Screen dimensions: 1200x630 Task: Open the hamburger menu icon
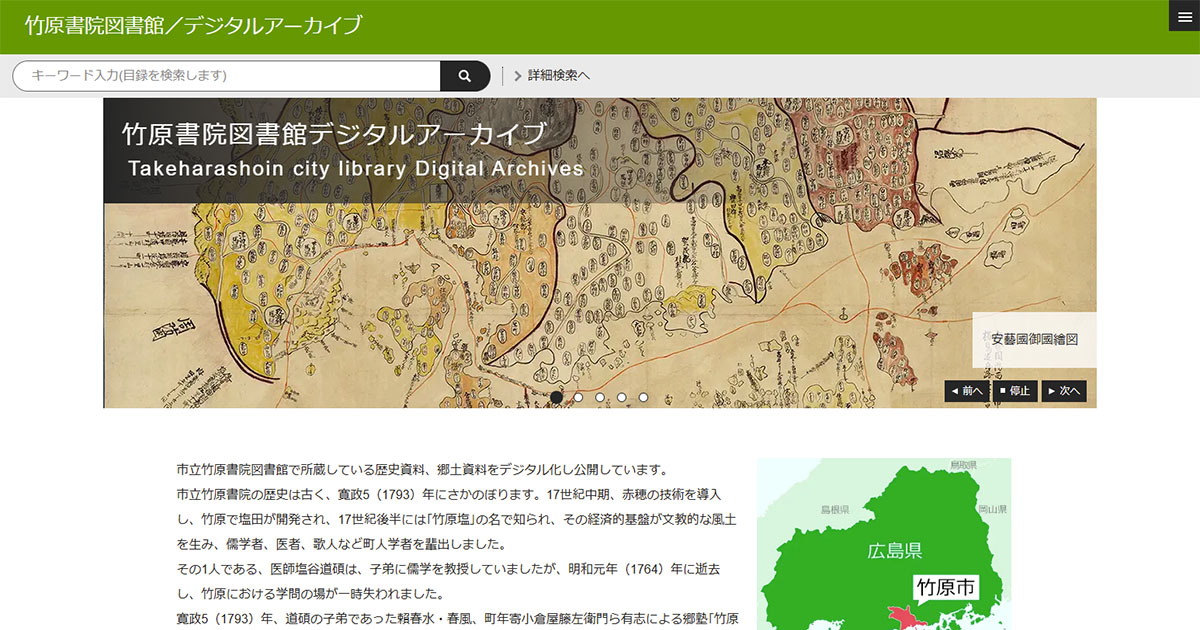[x=1184, y=16]
